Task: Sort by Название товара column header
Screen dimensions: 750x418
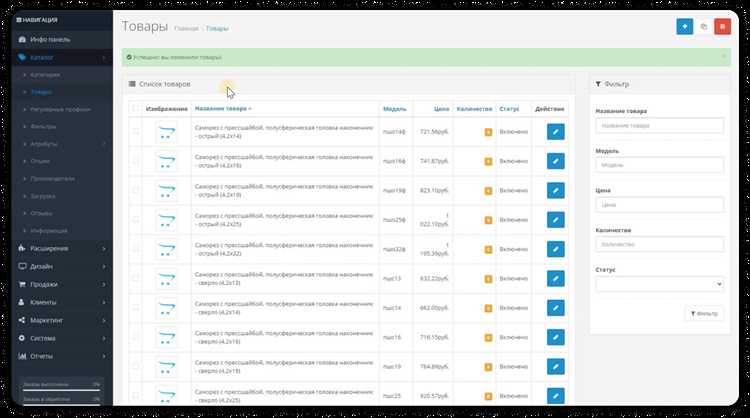Action: click(x=222, y=108)
